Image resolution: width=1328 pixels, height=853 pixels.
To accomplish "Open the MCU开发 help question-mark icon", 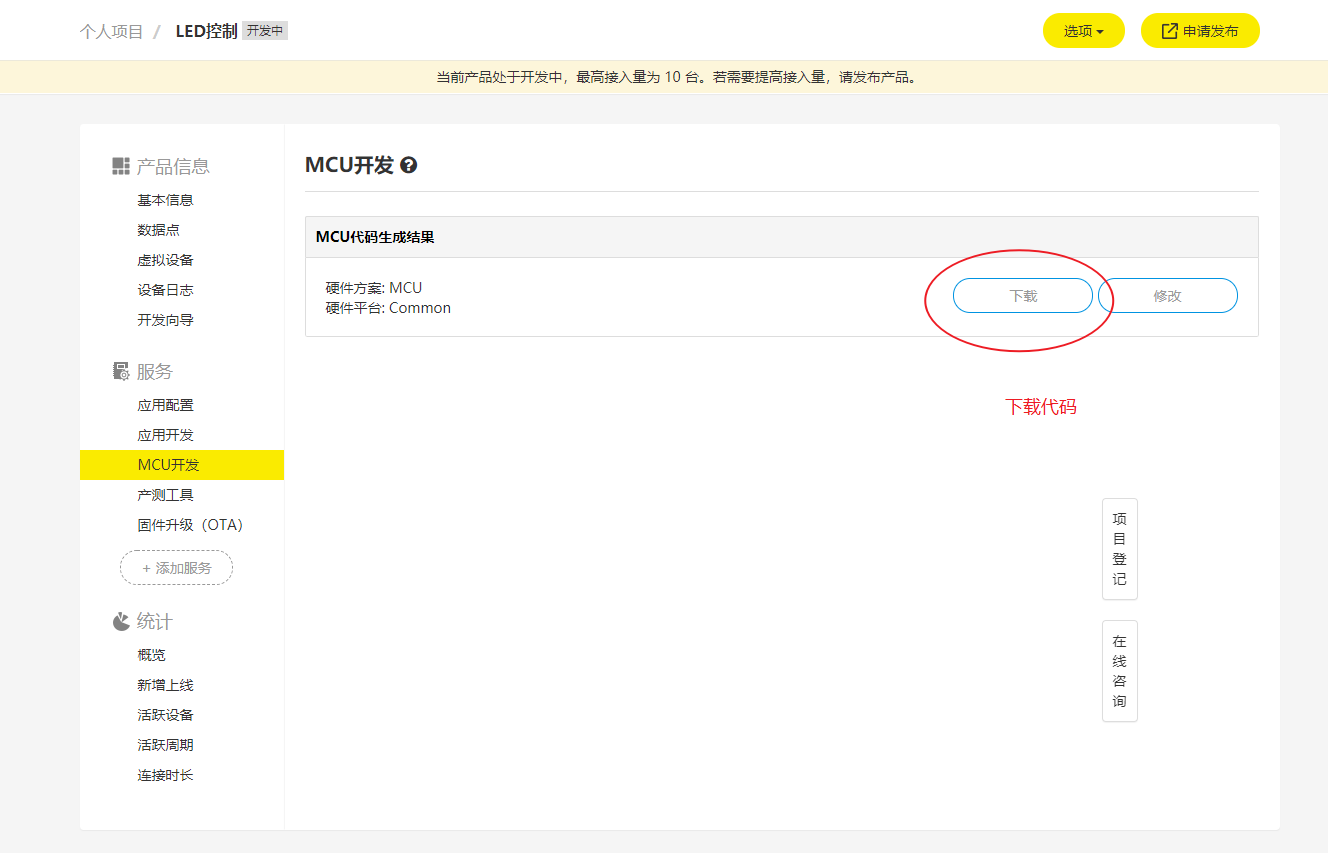I will coord(407,164).
